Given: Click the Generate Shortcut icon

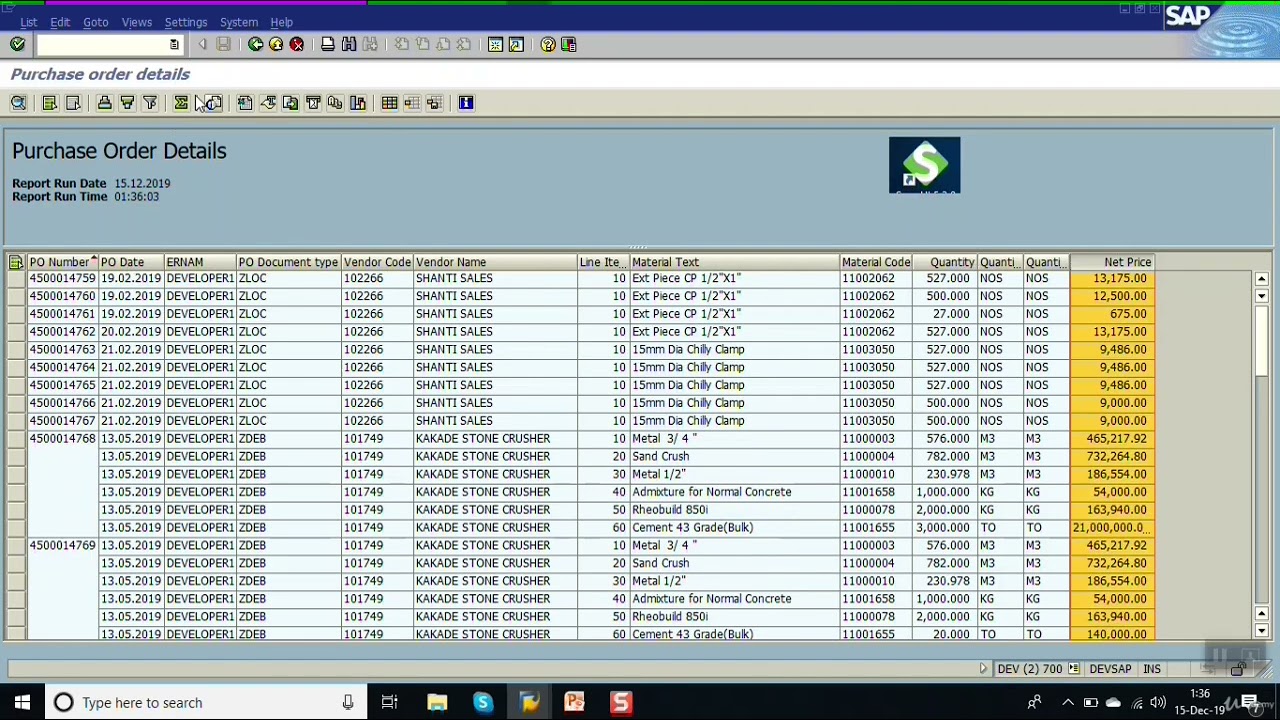Looking at the screenshot, I should (516, 44).
